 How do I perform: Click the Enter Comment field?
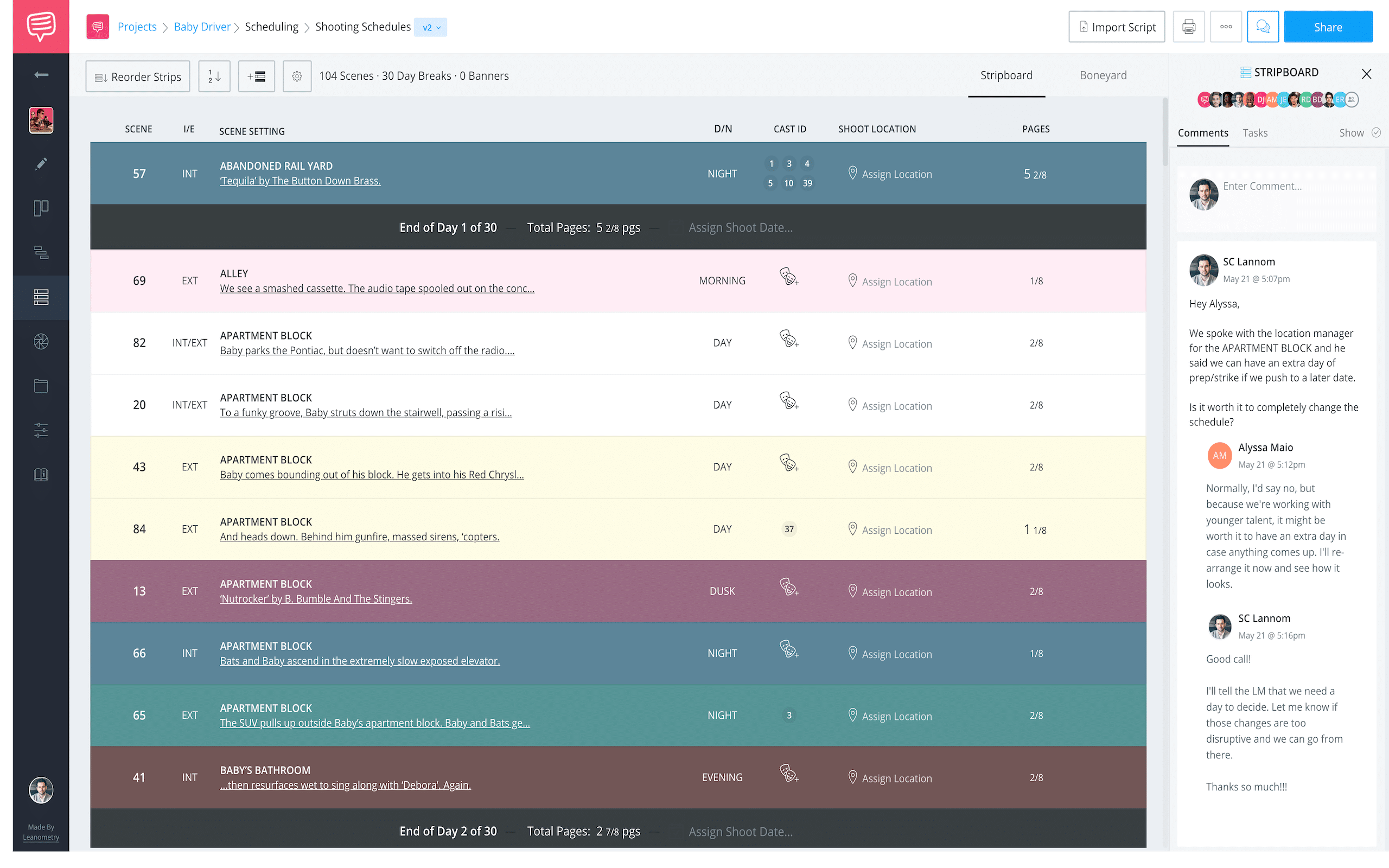(1297, 199)
